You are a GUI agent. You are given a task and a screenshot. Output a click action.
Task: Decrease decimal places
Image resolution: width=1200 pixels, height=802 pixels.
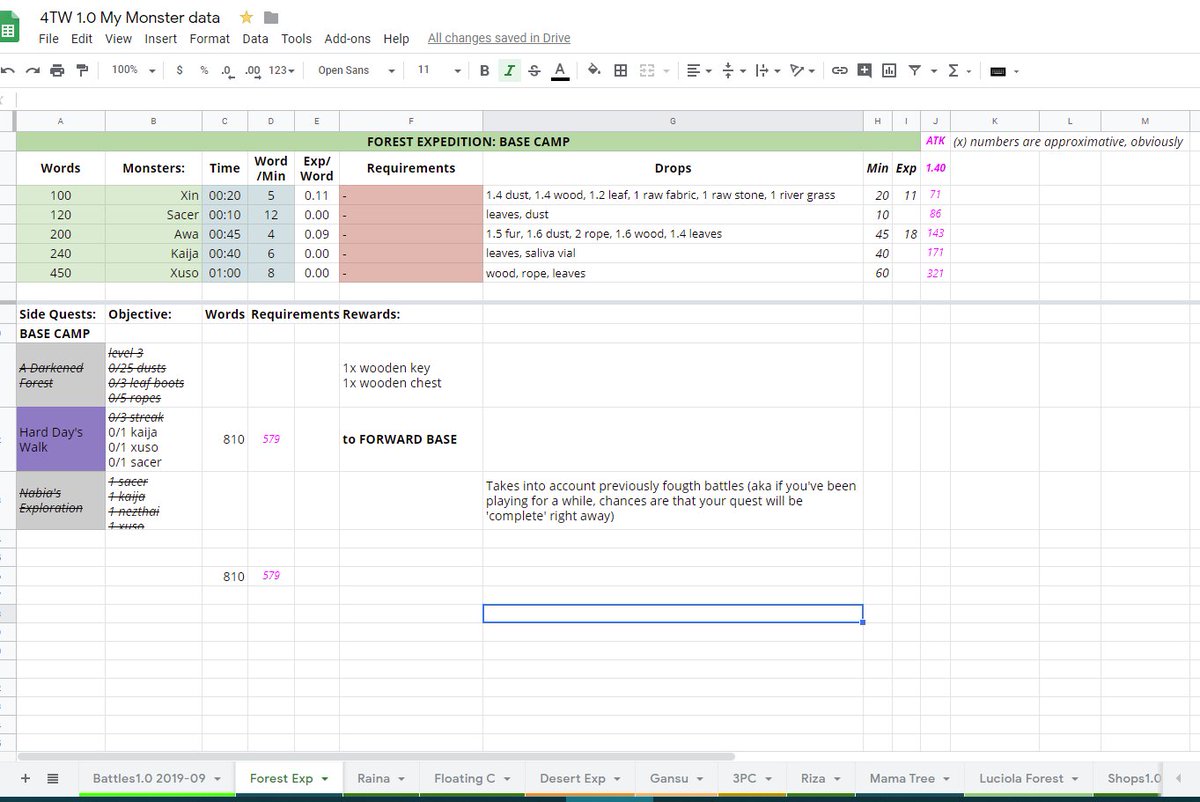228,70
